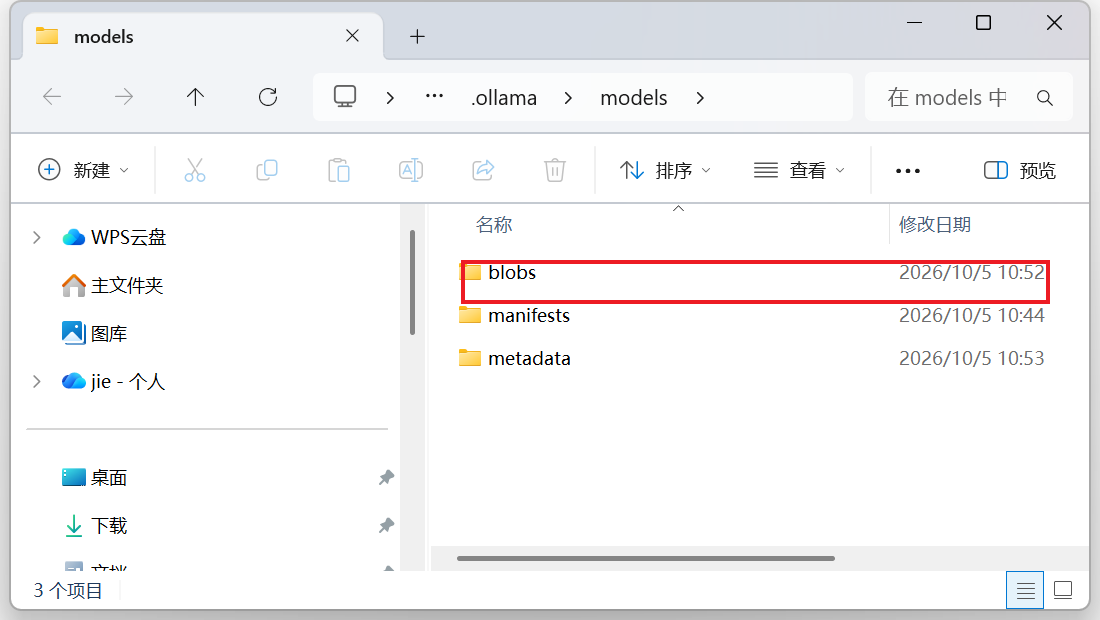Expand the chevron after .ollama breadcrumb
This screenshot has height=620, width=1100.
coord(568,97)
